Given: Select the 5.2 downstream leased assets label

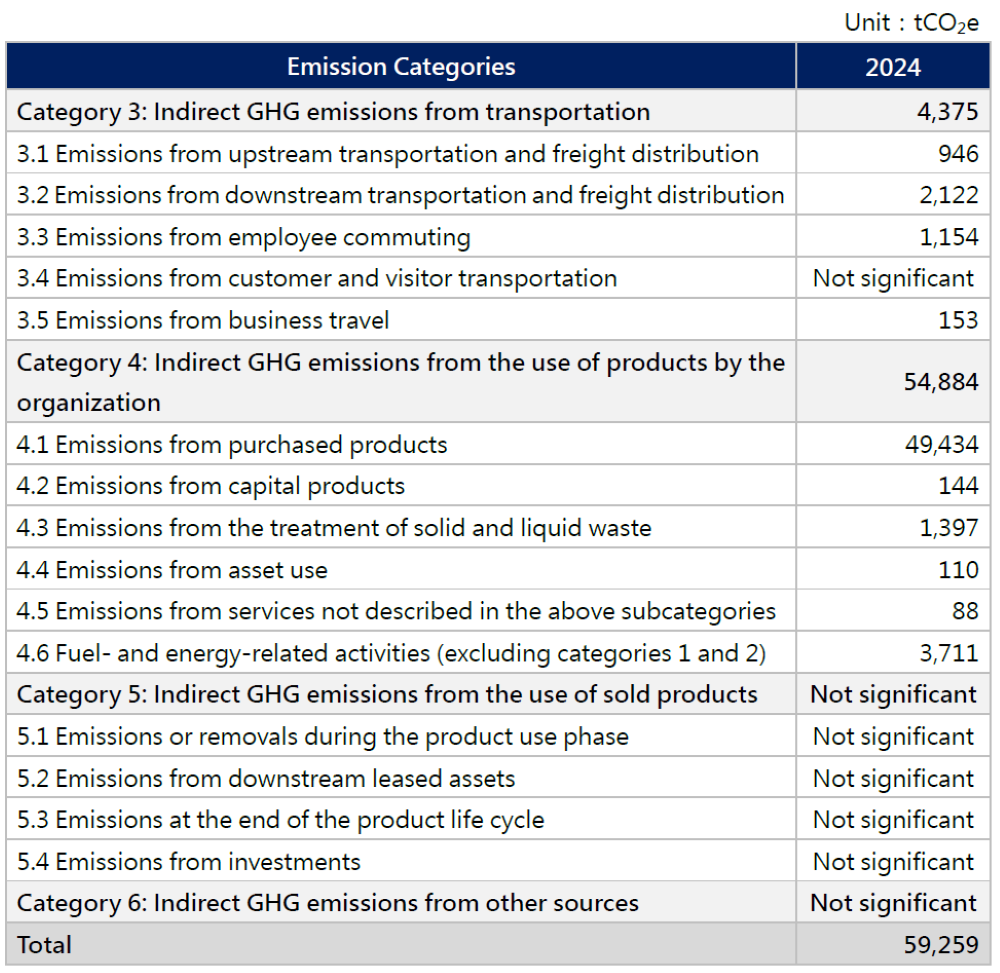Looking at the screenshot, I should click(x=266, y=779).
